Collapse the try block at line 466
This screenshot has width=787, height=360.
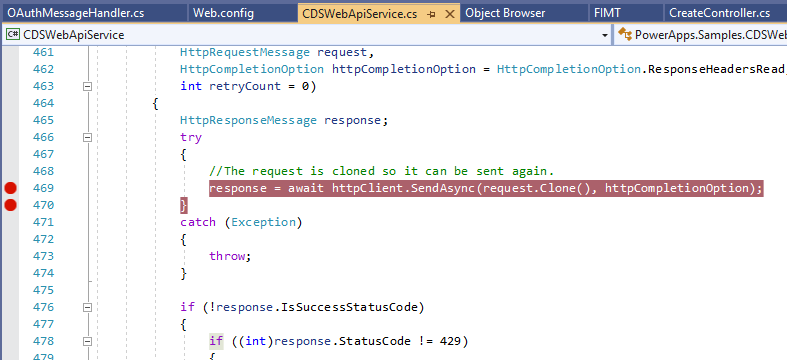pos(87,137)
